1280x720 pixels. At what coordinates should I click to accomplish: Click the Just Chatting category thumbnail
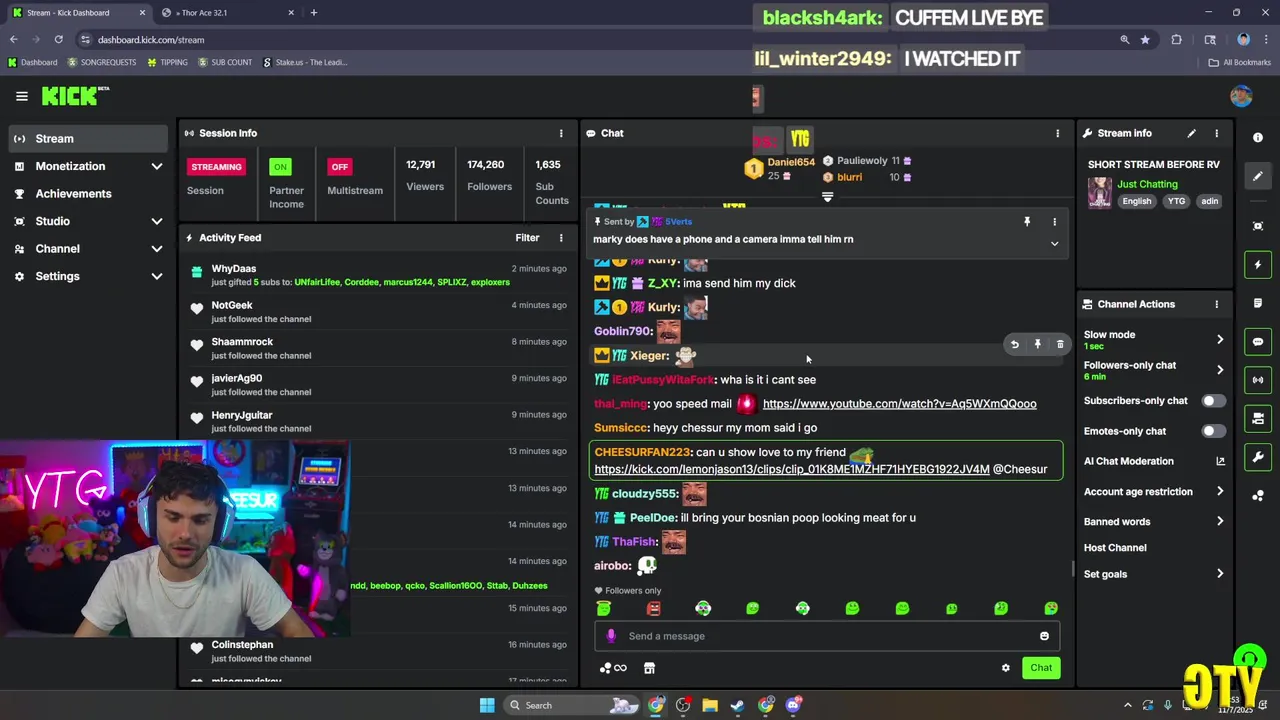[x=1100, y=192]
